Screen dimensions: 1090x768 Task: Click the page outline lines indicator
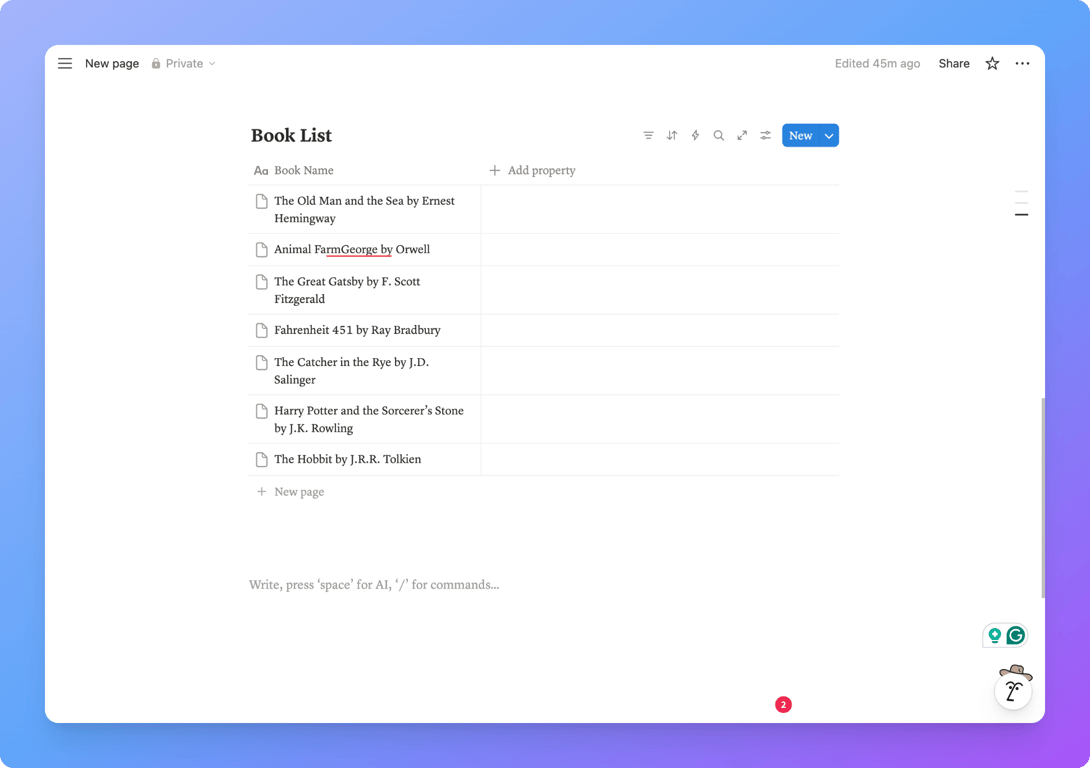tap(1021, 203)
